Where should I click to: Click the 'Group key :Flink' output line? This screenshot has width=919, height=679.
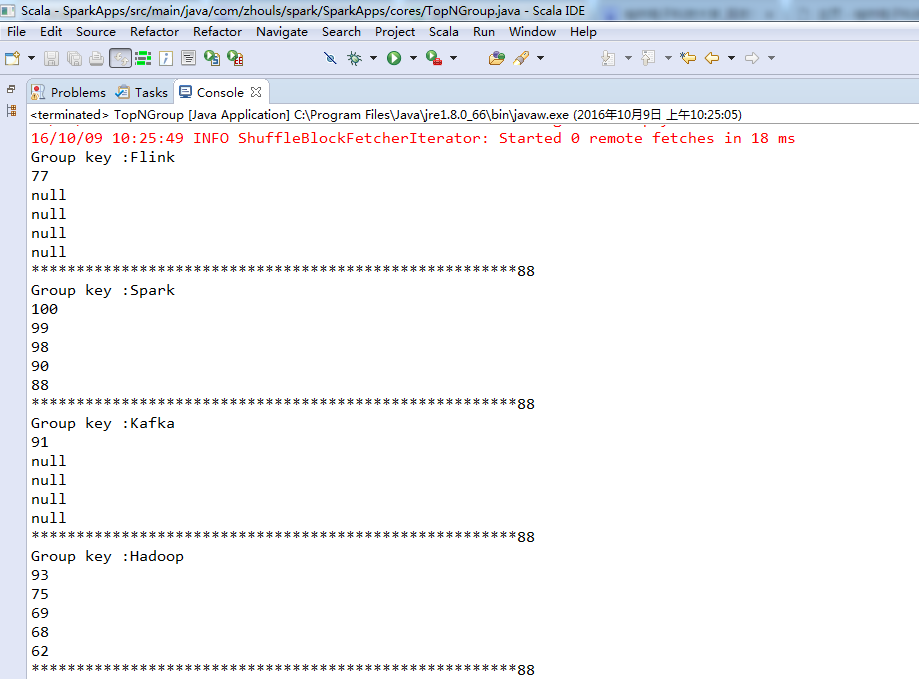[103, 157]
